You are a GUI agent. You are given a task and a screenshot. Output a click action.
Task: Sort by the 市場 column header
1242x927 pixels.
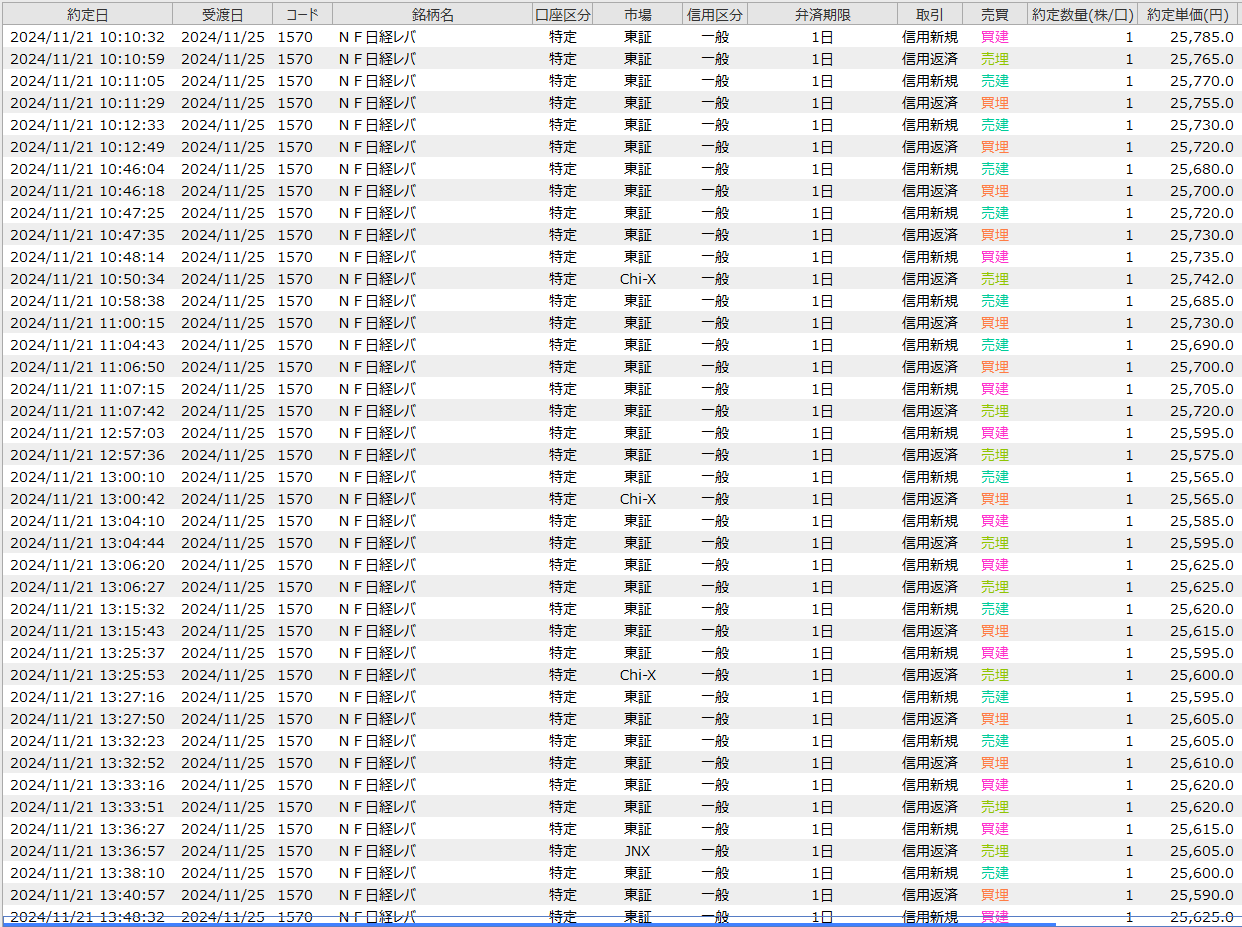[638, 15]
